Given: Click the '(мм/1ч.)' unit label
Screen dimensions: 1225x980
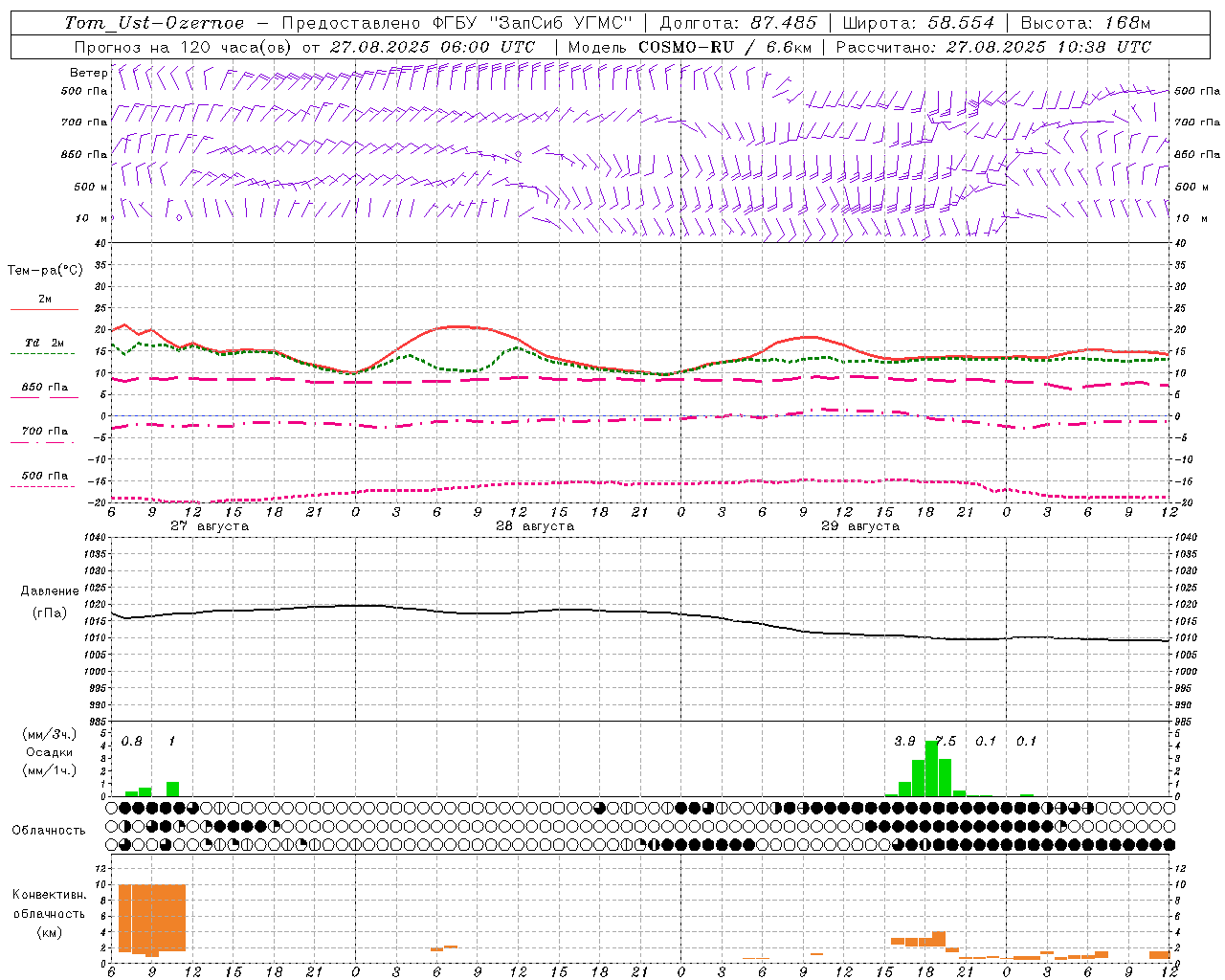Looking at the screenshot, I should [49, 770].
